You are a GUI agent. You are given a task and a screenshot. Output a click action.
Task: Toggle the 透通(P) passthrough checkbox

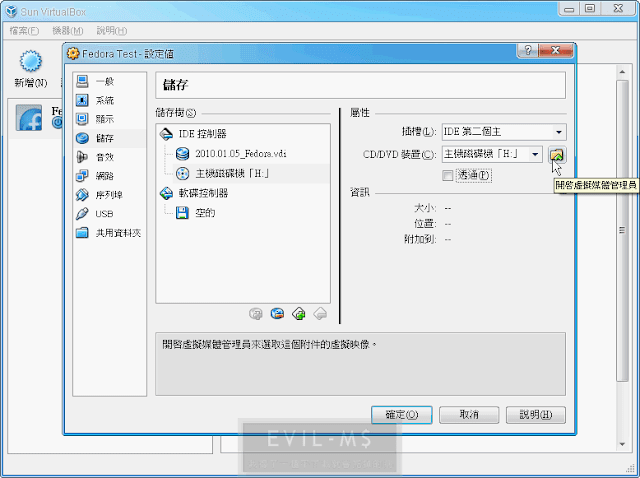click(x=447, y=176)
